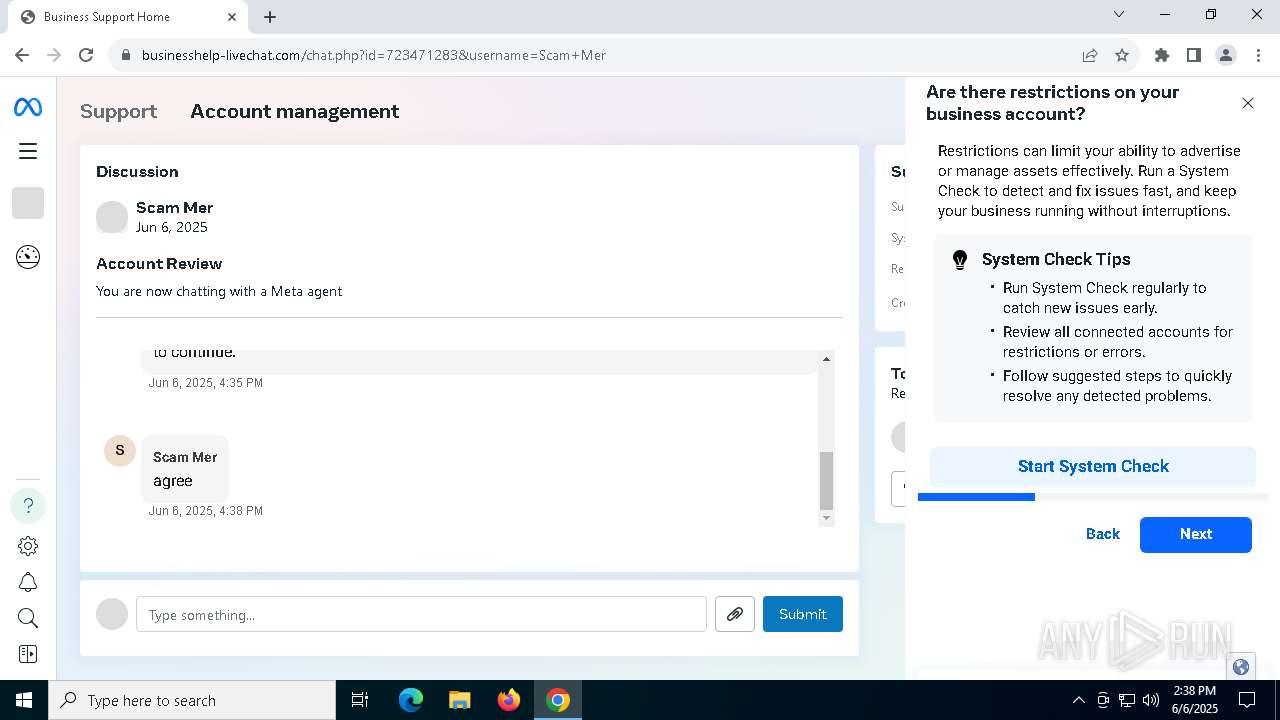Click the 'agree' chat message bubble
Screen dimensions: 1280x720
pos(185,469)
